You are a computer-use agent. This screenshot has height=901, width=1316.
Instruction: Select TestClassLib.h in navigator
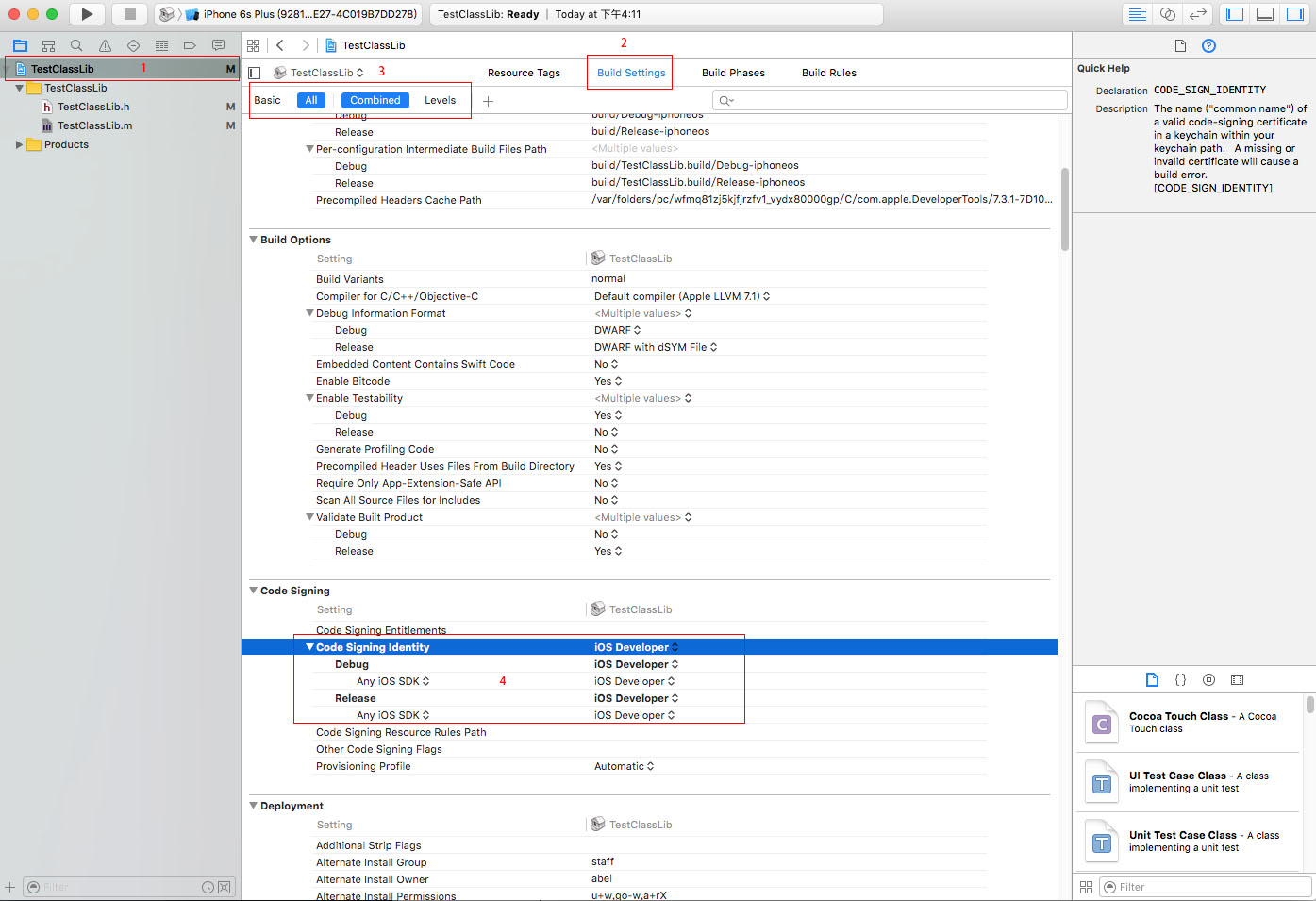click(x=92, y=107)
